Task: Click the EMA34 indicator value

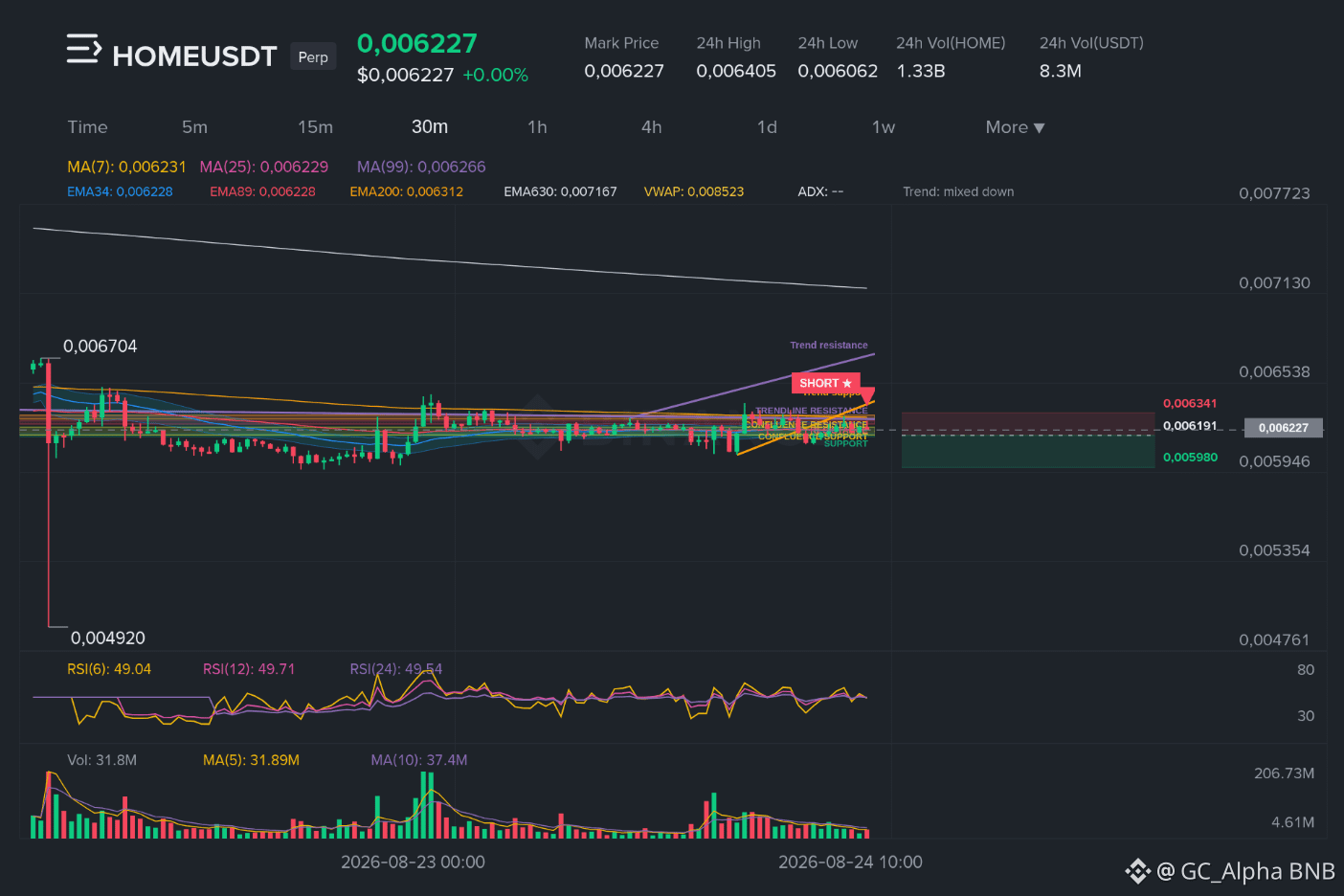Action: (120, 191)
